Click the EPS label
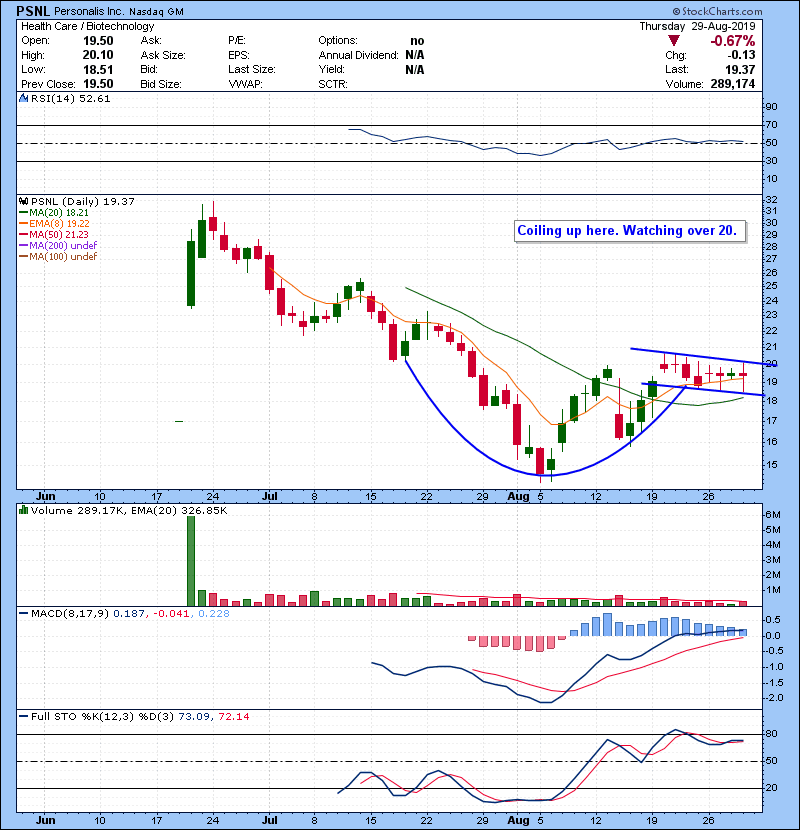 coord(239,55)
